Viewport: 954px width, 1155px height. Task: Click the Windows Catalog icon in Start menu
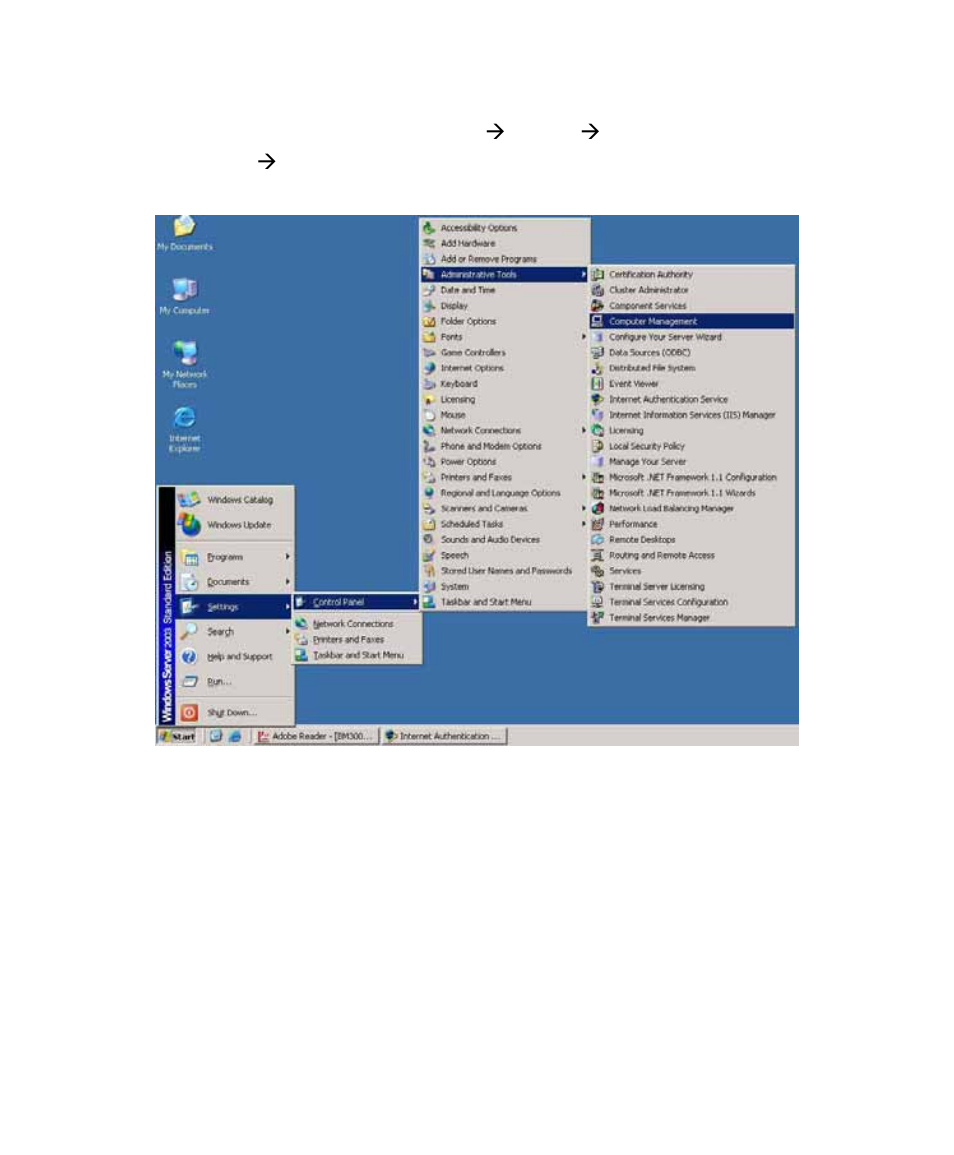tap(189, 499)
